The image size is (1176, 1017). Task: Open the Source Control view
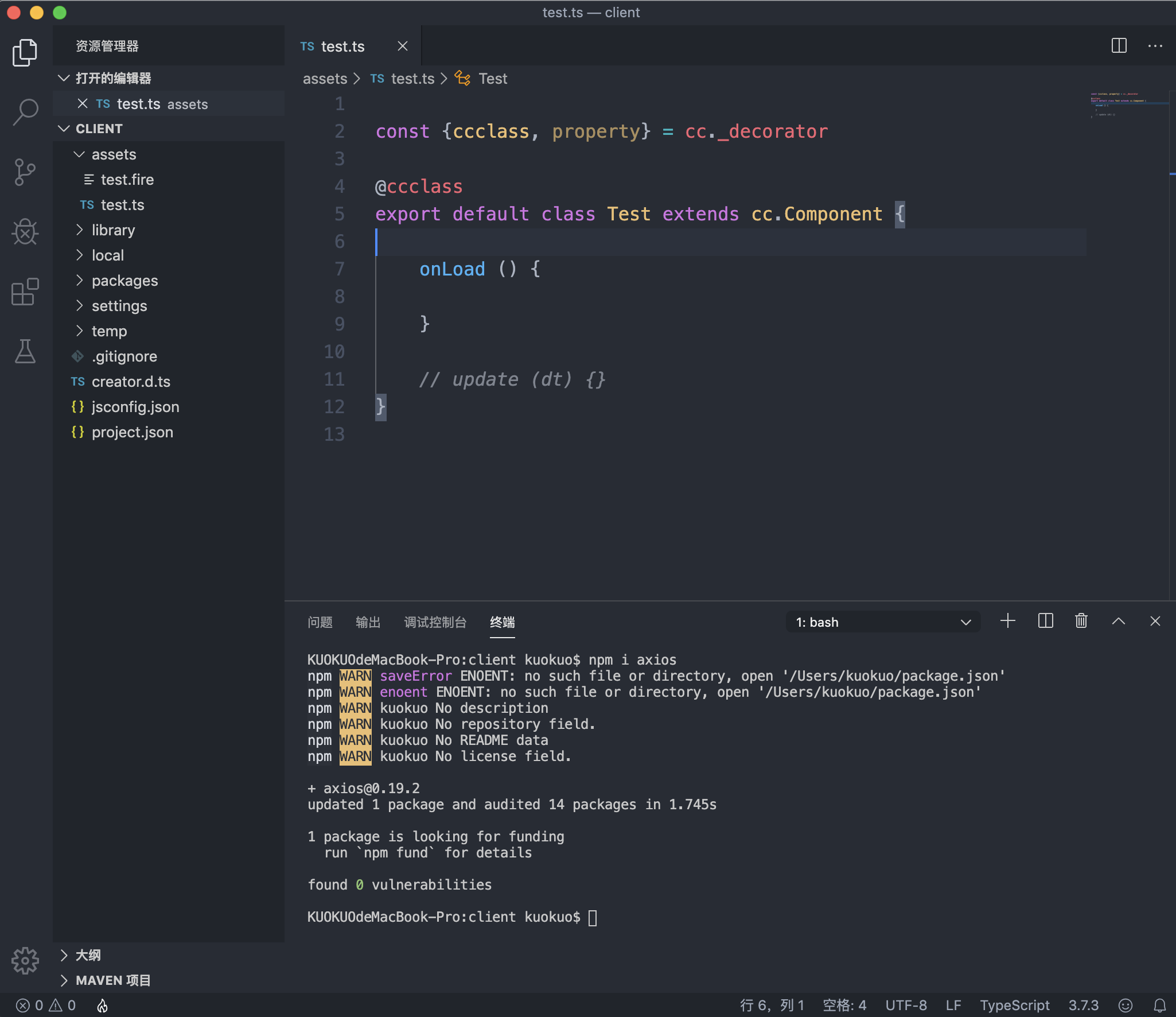coord(25,172)
